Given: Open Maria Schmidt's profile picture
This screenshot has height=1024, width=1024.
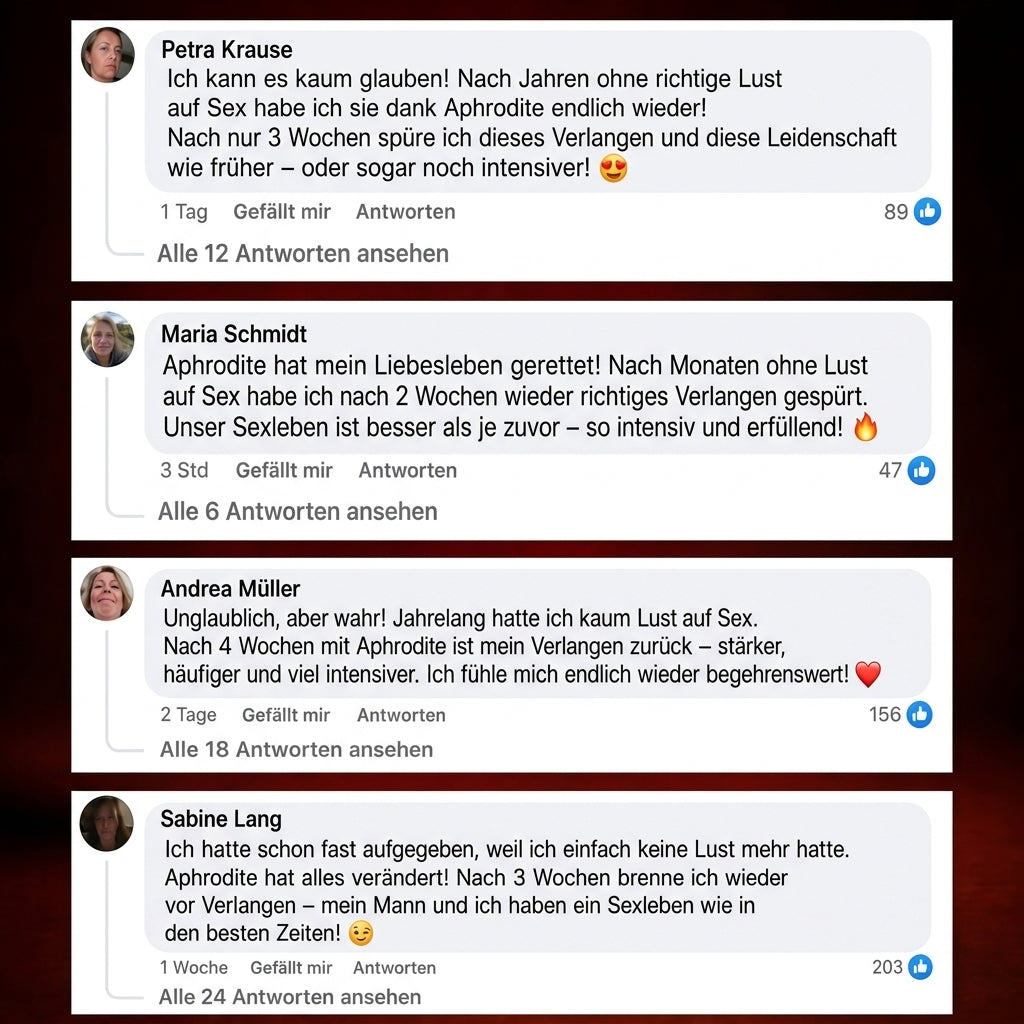Looking at the screenshot, I should coord(108,339).
